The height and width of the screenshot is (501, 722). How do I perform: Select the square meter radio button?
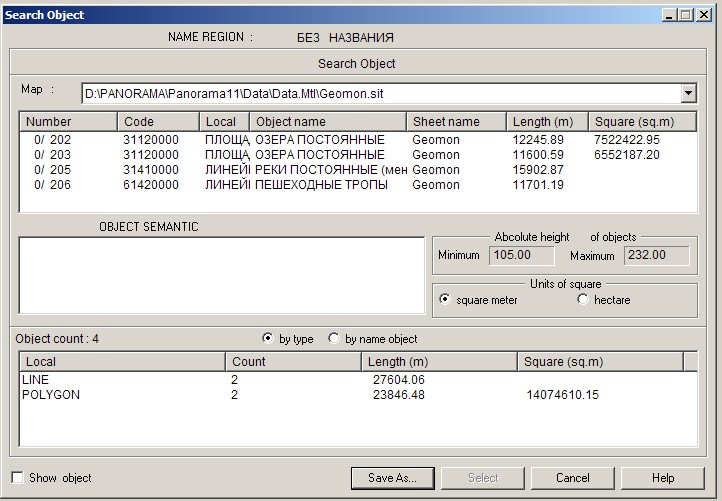(x=446, y=300)
